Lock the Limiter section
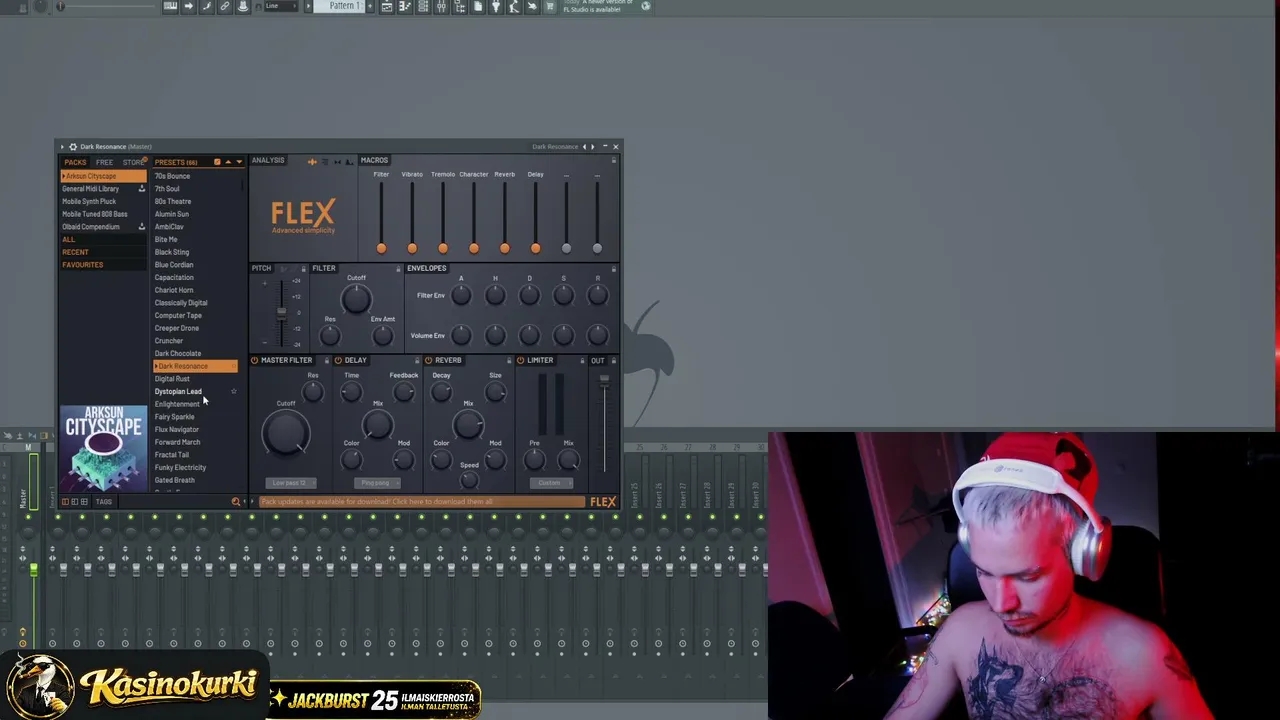Viewport: 1280px width, 720px height. [581, 361]
